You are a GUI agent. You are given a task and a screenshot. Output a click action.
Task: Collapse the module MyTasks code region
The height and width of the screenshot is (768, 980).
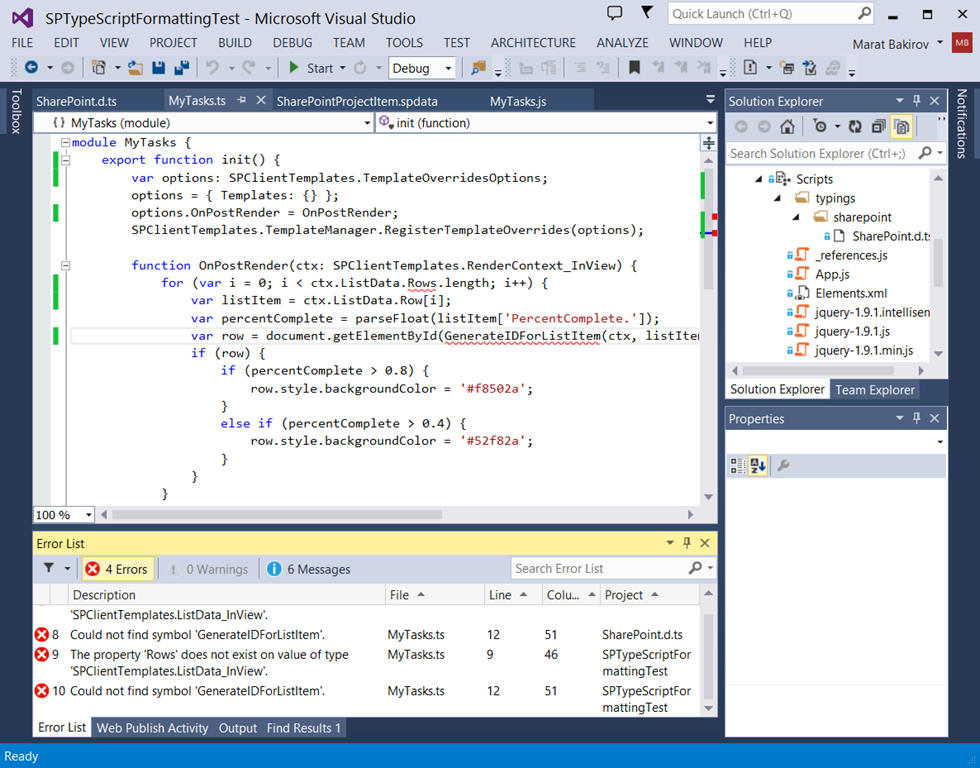[65, 142]
